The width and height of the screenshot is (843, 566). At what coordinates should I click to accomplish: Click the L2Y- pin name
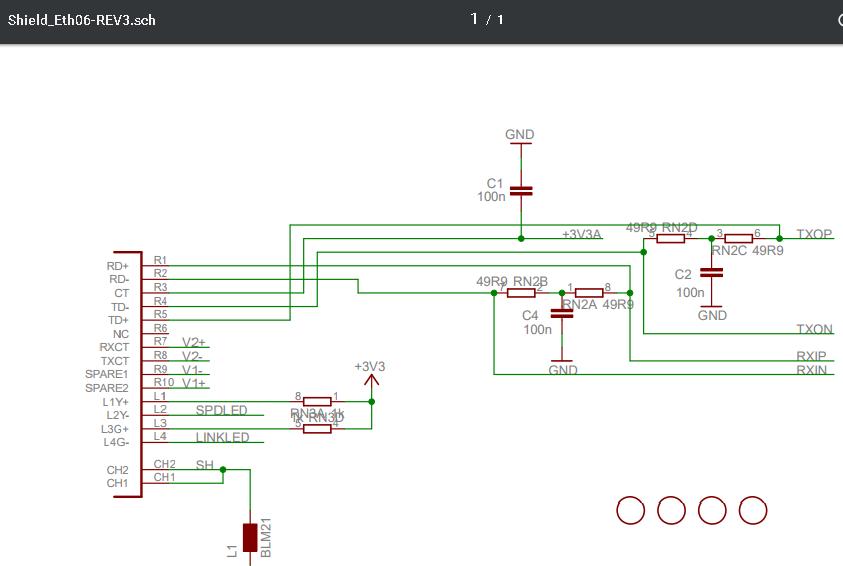(118, 415)
